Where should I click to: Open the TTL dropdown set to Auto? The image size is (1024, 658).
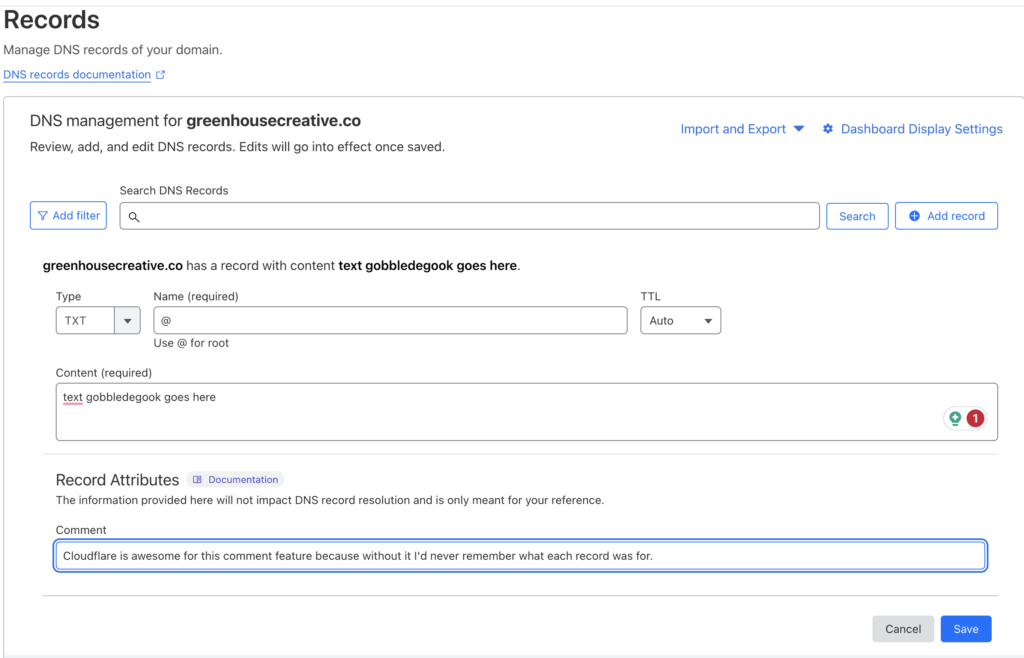click(x=680, y=320)
